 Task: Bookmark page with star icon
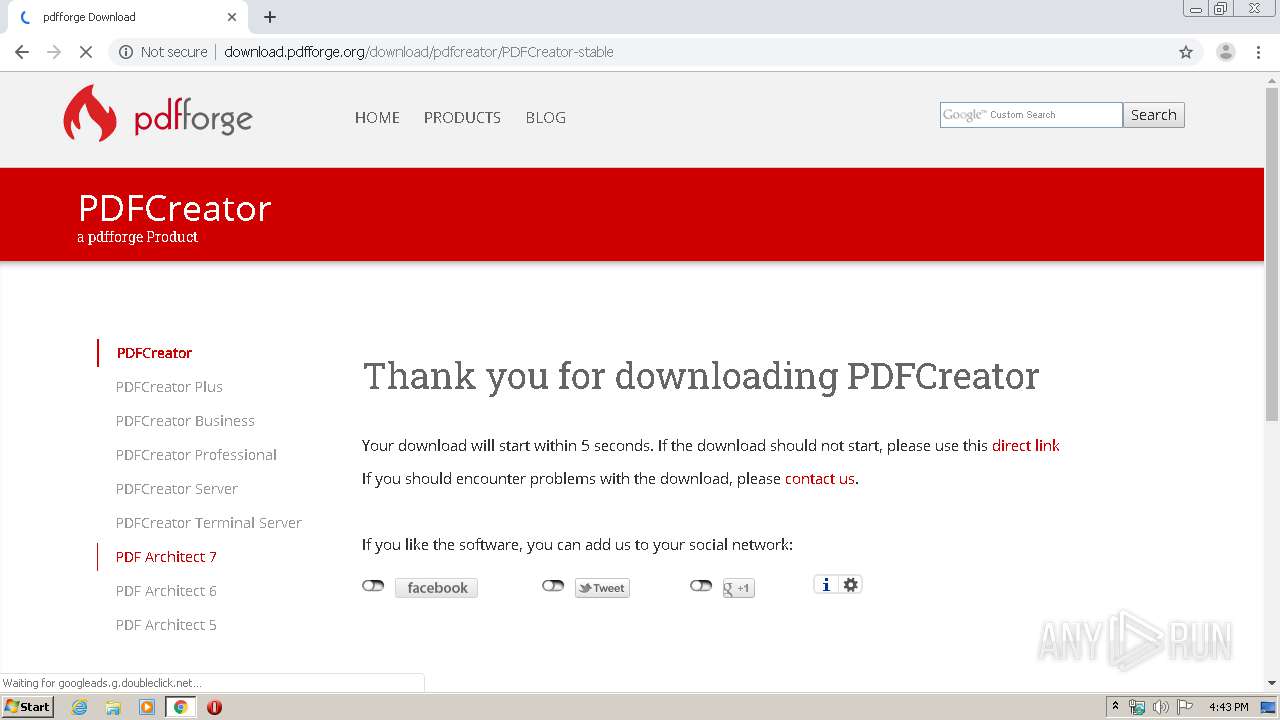1186,52
